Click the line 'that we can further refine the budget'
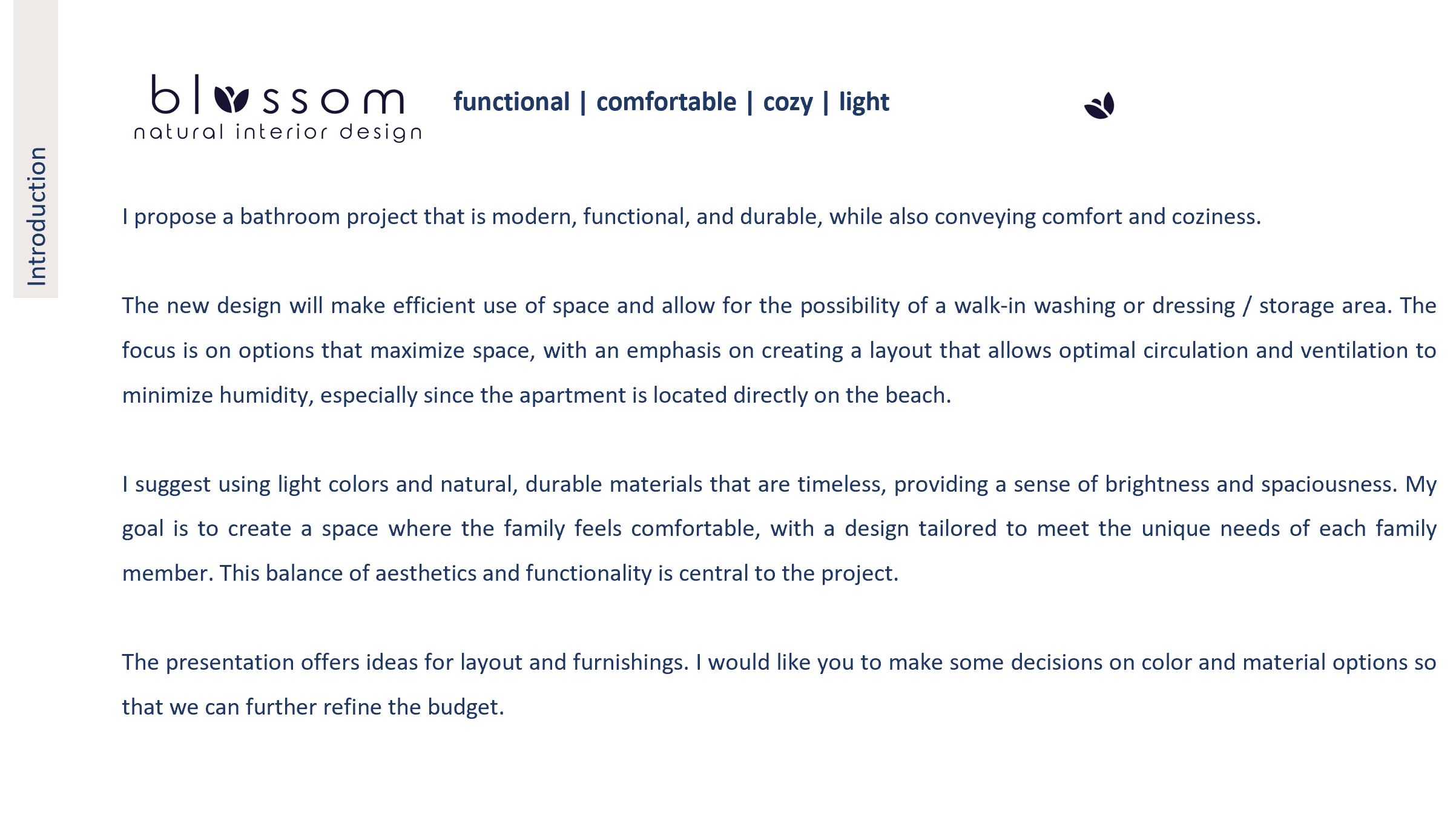The image size is (1456, 826). (x=313, y=707)
